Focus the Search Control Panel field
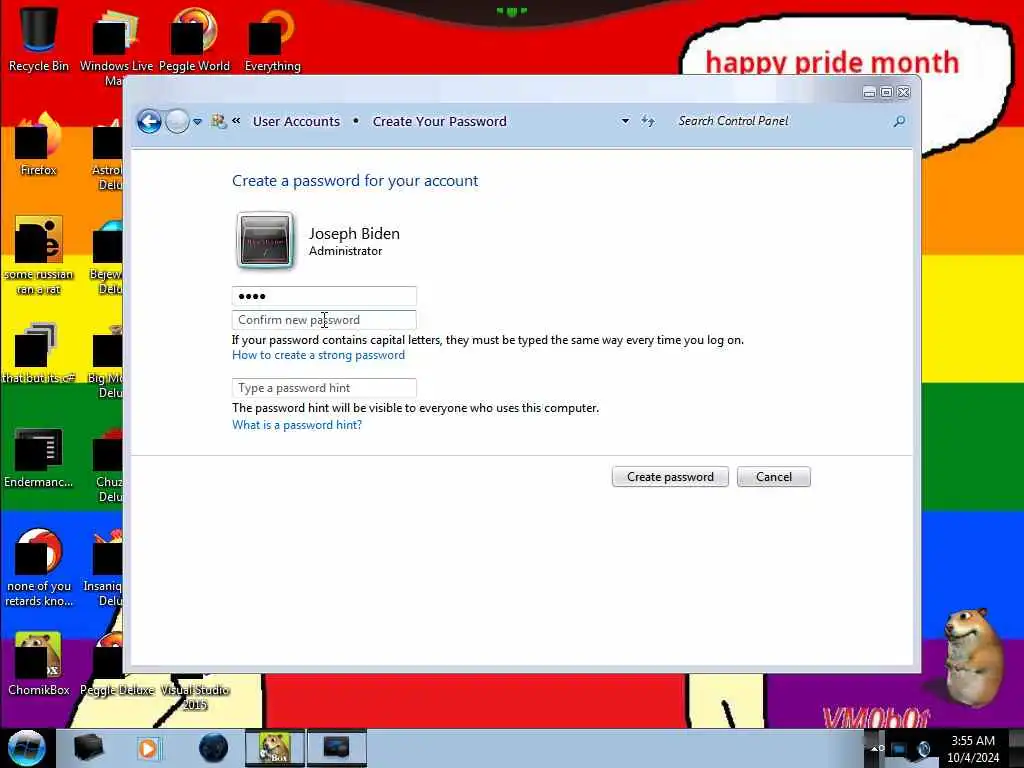This screenshot has height=768, width=1024. (x=780, y=121)
